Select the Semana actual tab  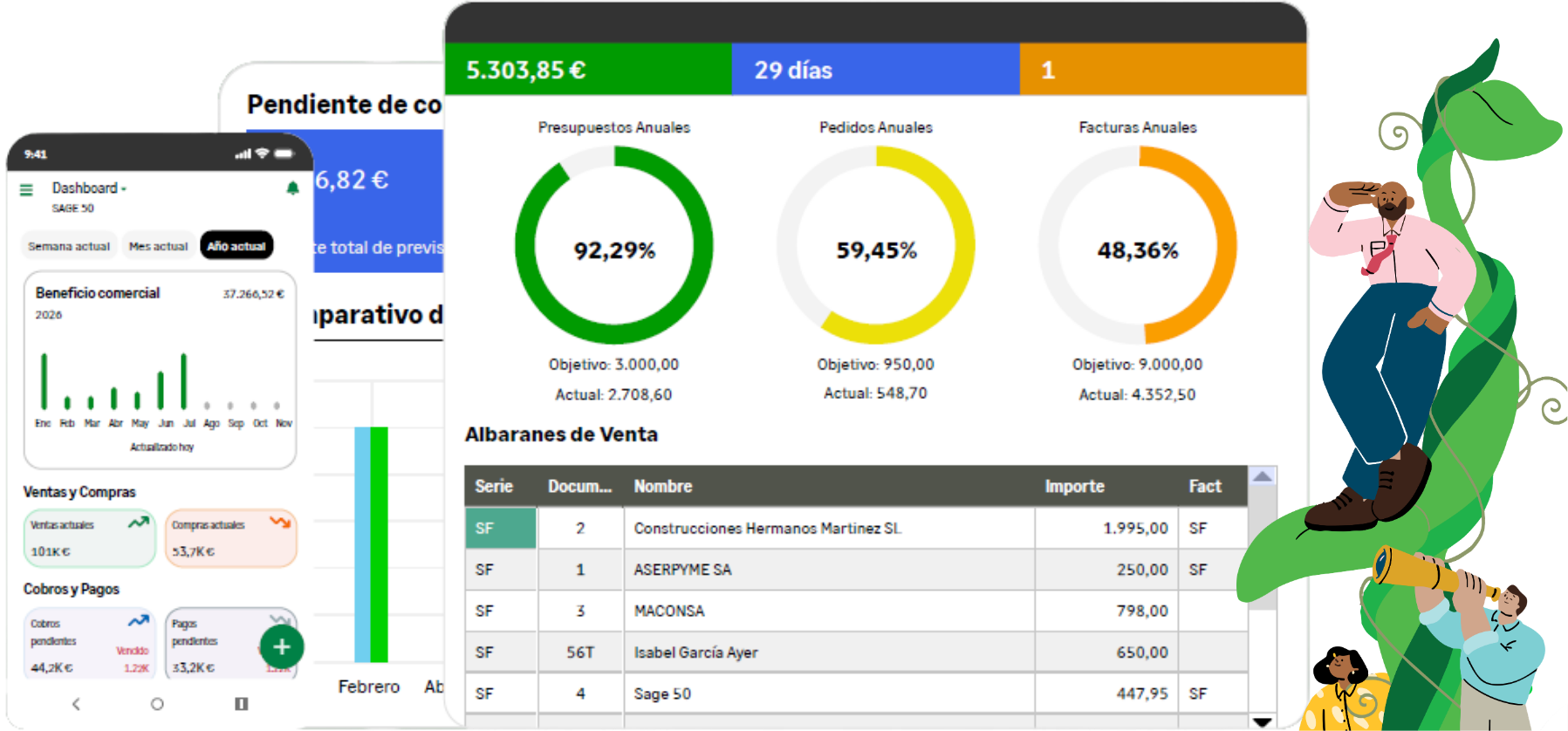(69, 246)
